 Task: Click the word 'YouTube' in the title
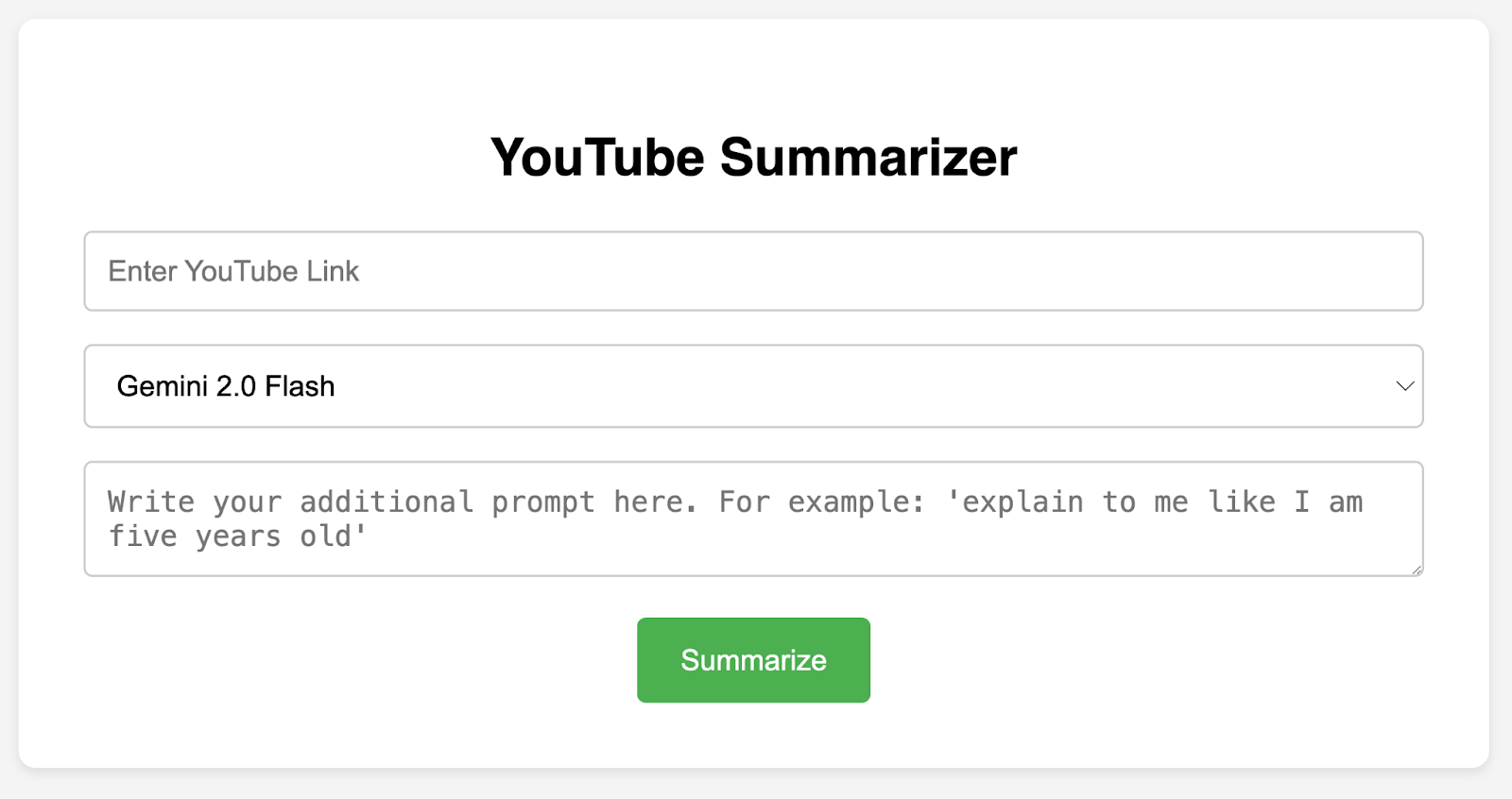[597, 157]
